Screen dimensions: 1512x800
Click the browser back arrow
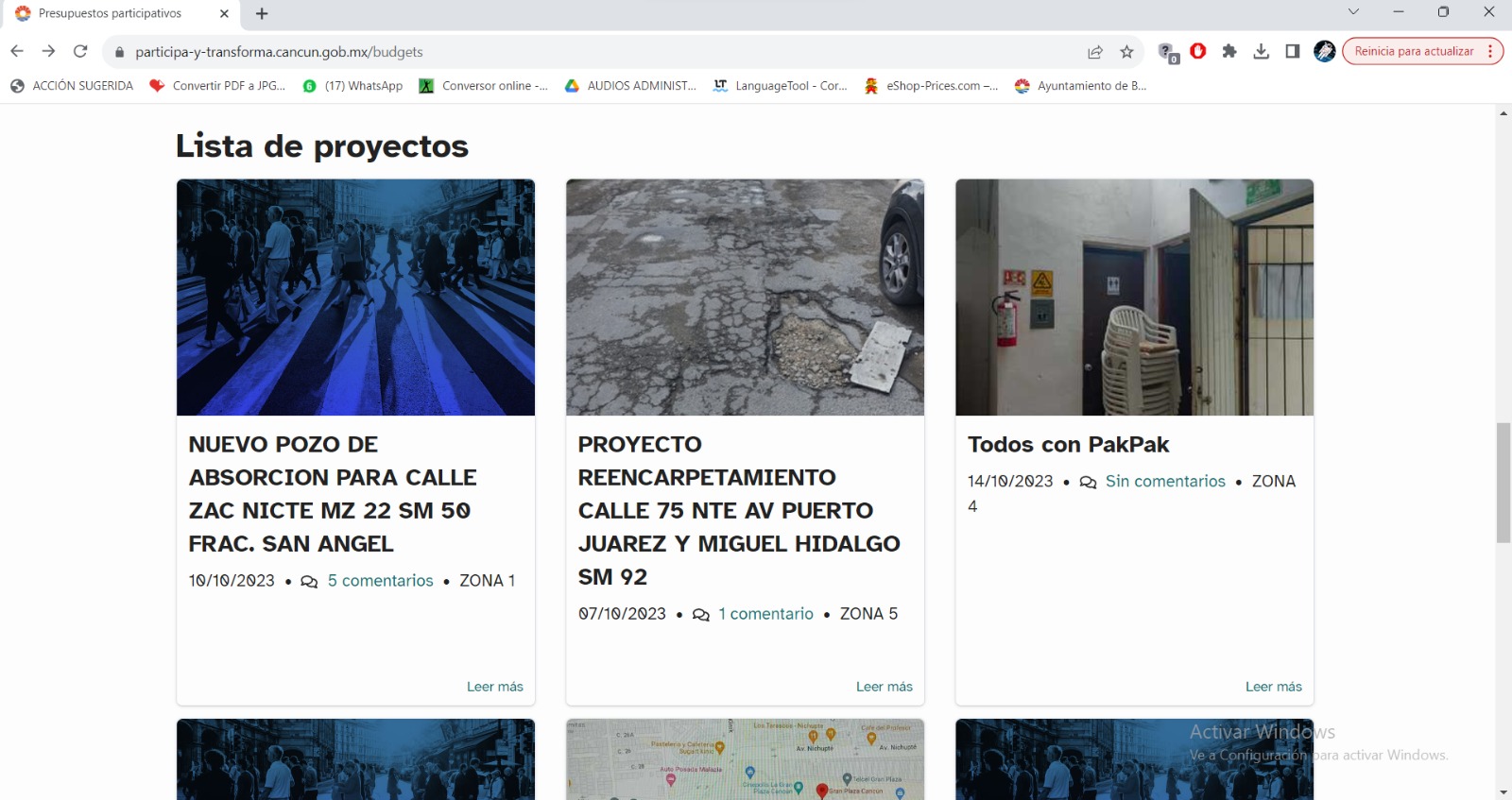(x=17, y=51)
